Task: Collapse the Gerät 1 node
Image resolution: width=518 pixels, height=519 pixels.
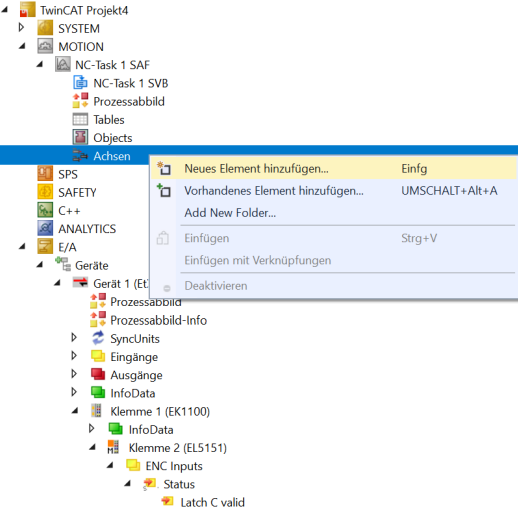Action: [x=57, y=283]
